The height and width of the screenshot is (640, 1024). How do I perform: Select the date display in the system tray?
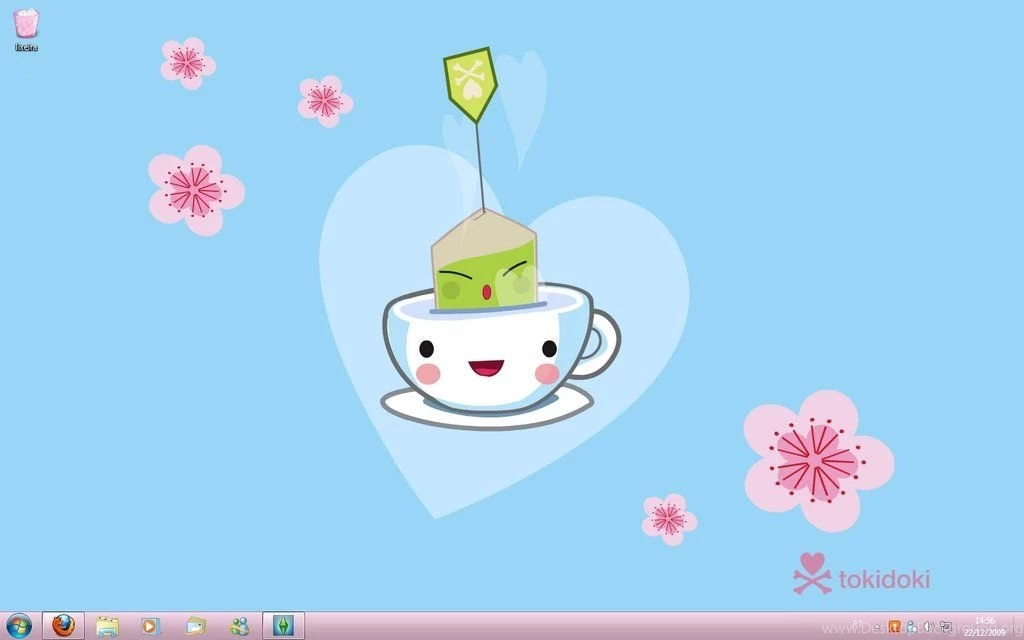(x=983, y=632)
